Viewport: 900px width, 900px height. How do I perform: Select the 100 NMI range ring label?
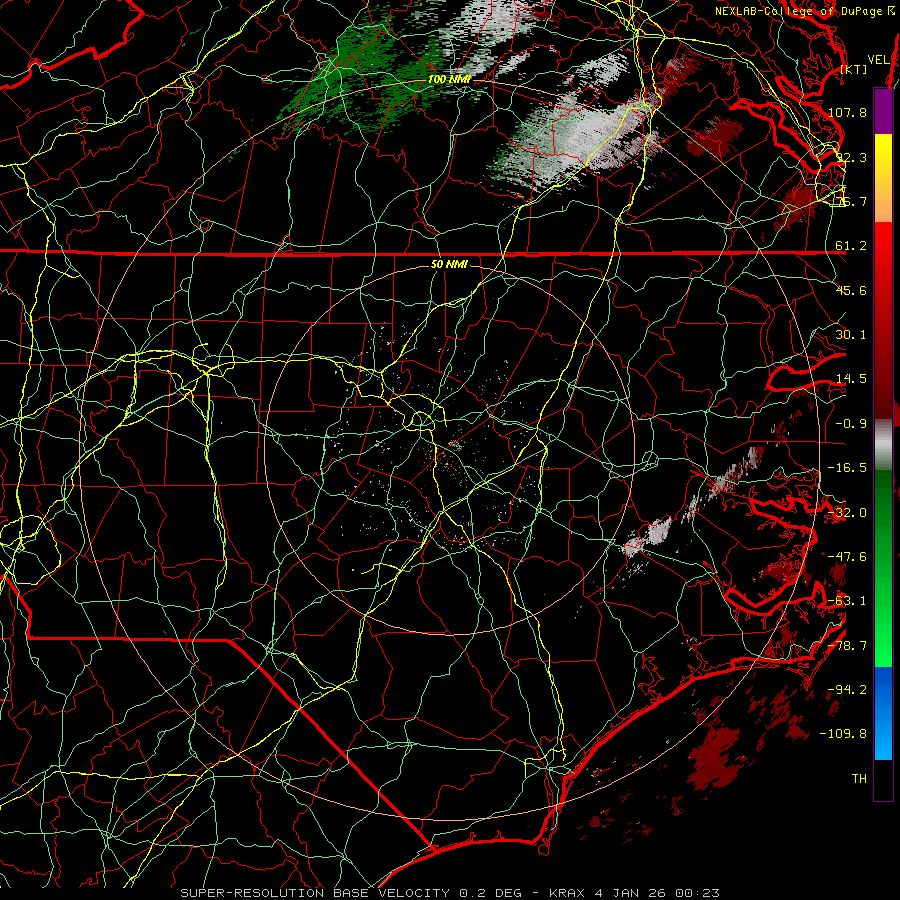coord(449,79)
